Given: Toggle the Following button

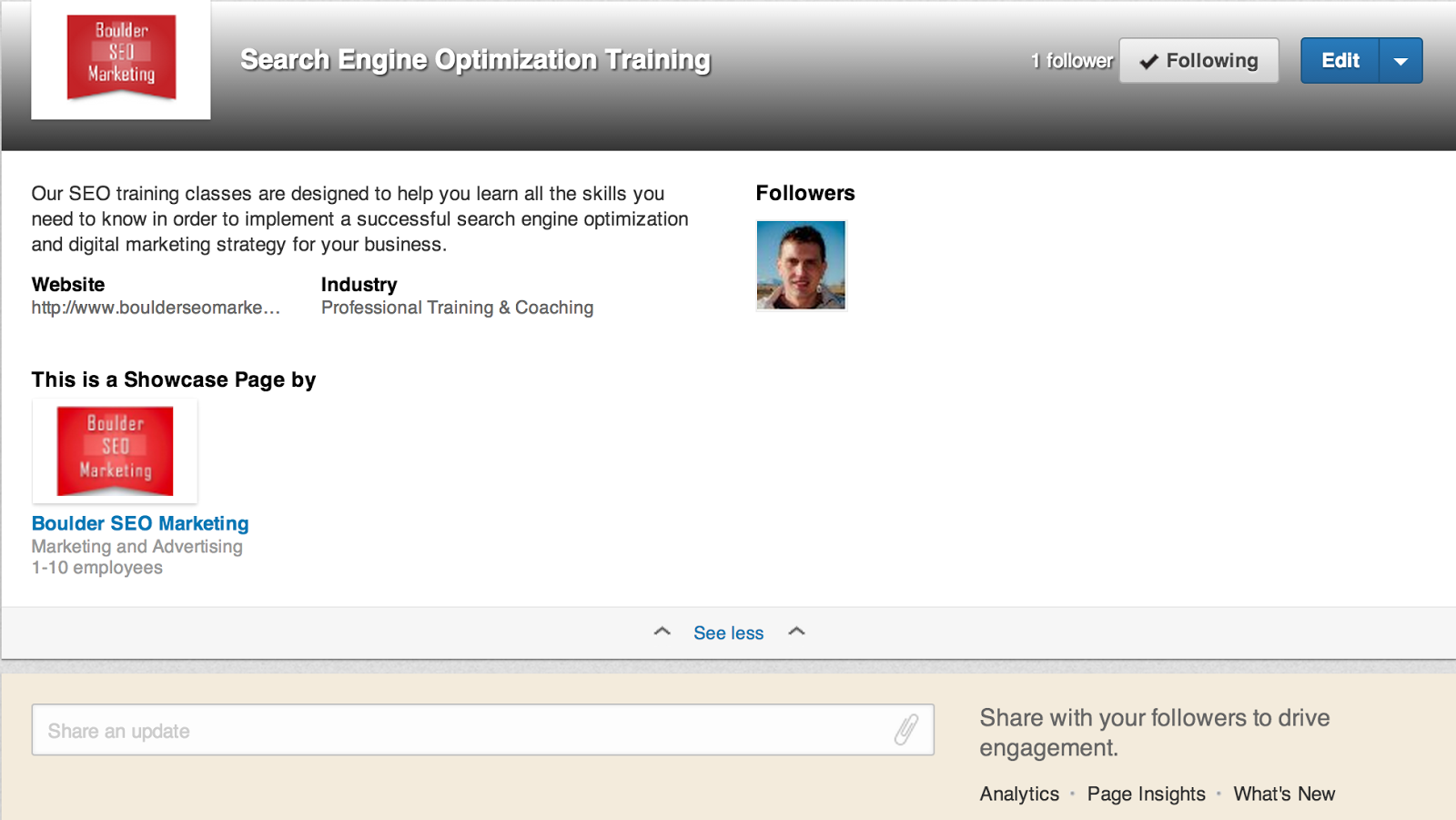Looking at the screenshot, I should (x=1198, y=61).
